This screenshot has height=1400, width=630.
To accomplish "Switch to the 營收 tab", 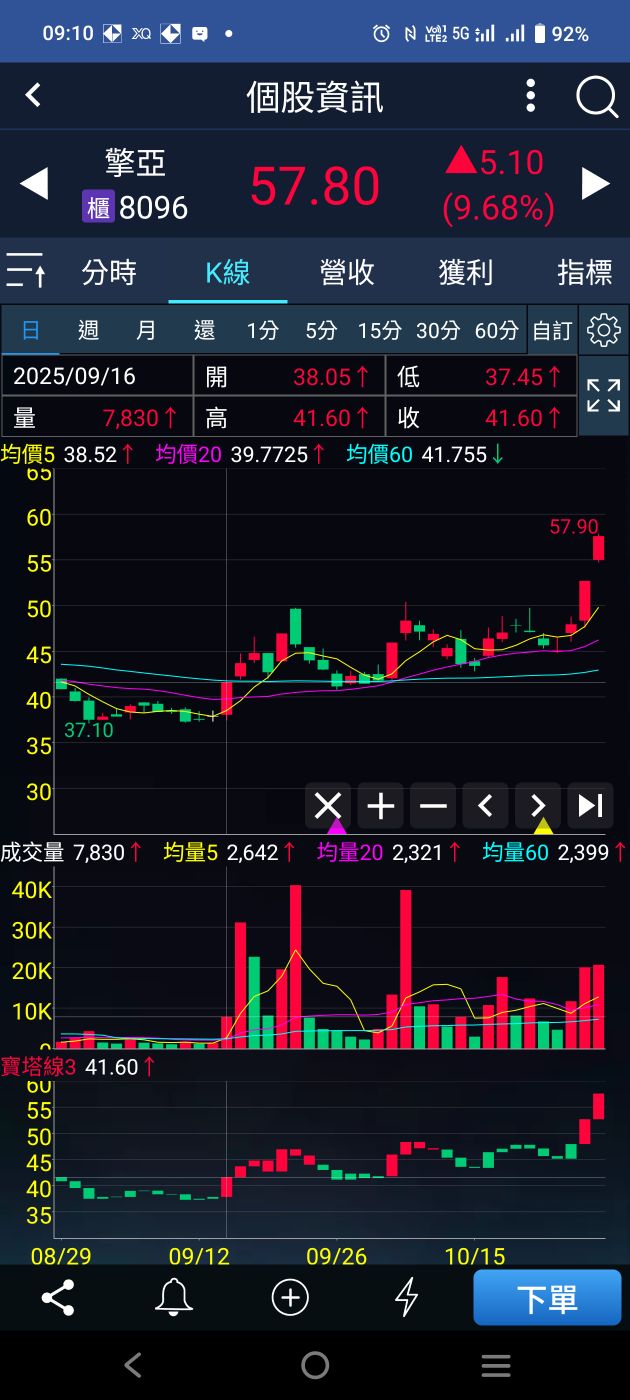I will [x=347, y=272].
